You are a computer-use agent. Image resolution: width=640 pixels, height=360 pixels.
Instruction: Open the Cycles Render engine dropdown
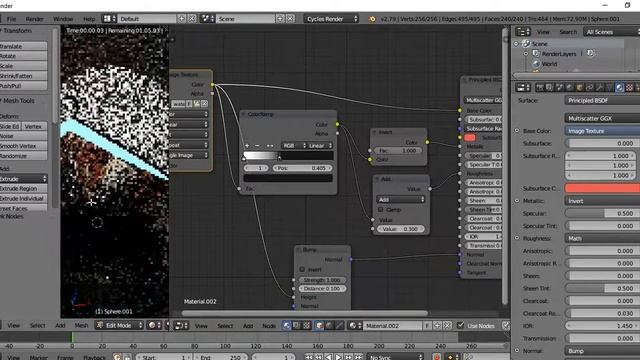pyautogui.click(x=331, y=19)
